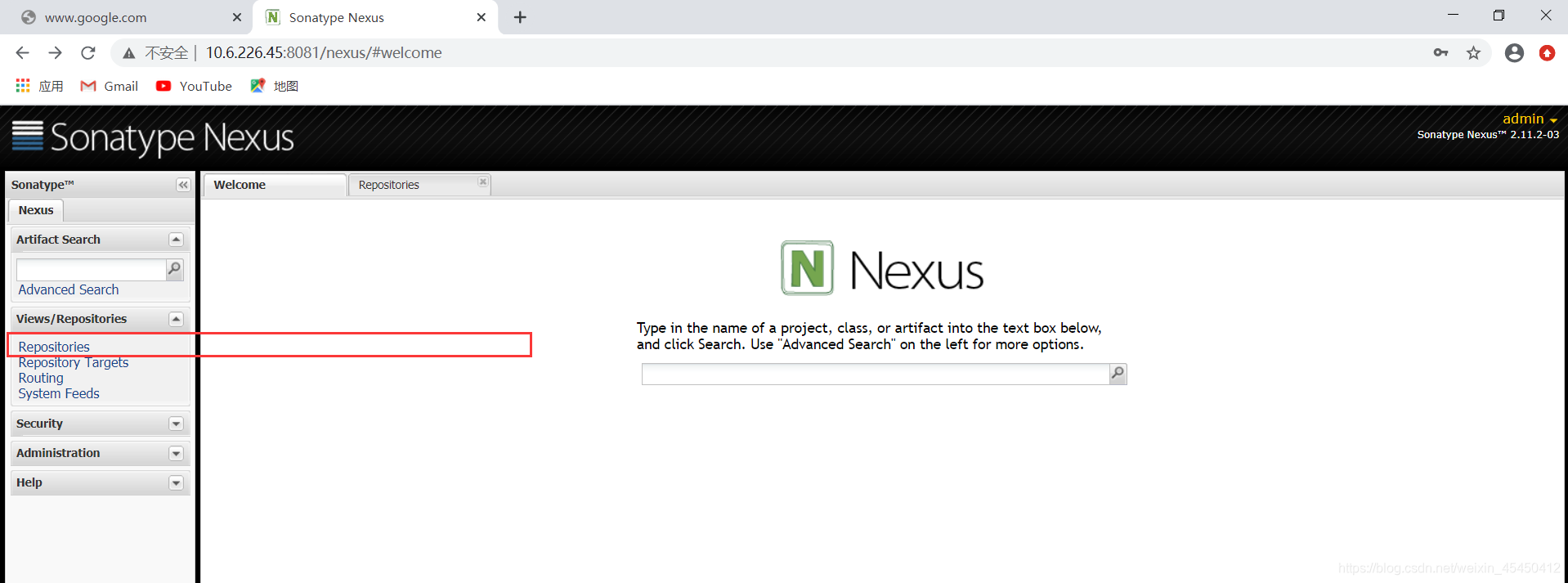Click the green Nexus N logo

pyautogui.click(x=807, y=267)
